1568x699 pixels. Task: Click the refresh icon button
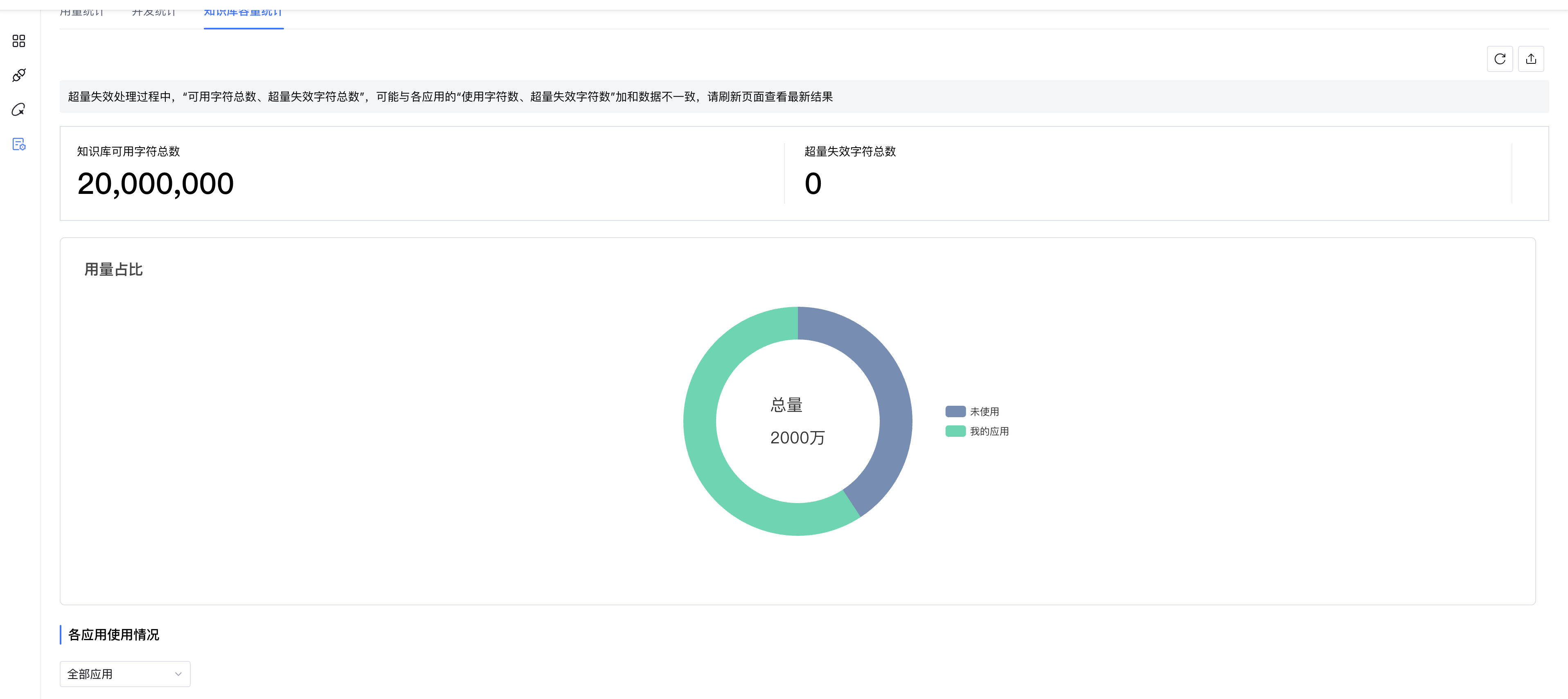pyautogui.click(x=1499, y=59)
